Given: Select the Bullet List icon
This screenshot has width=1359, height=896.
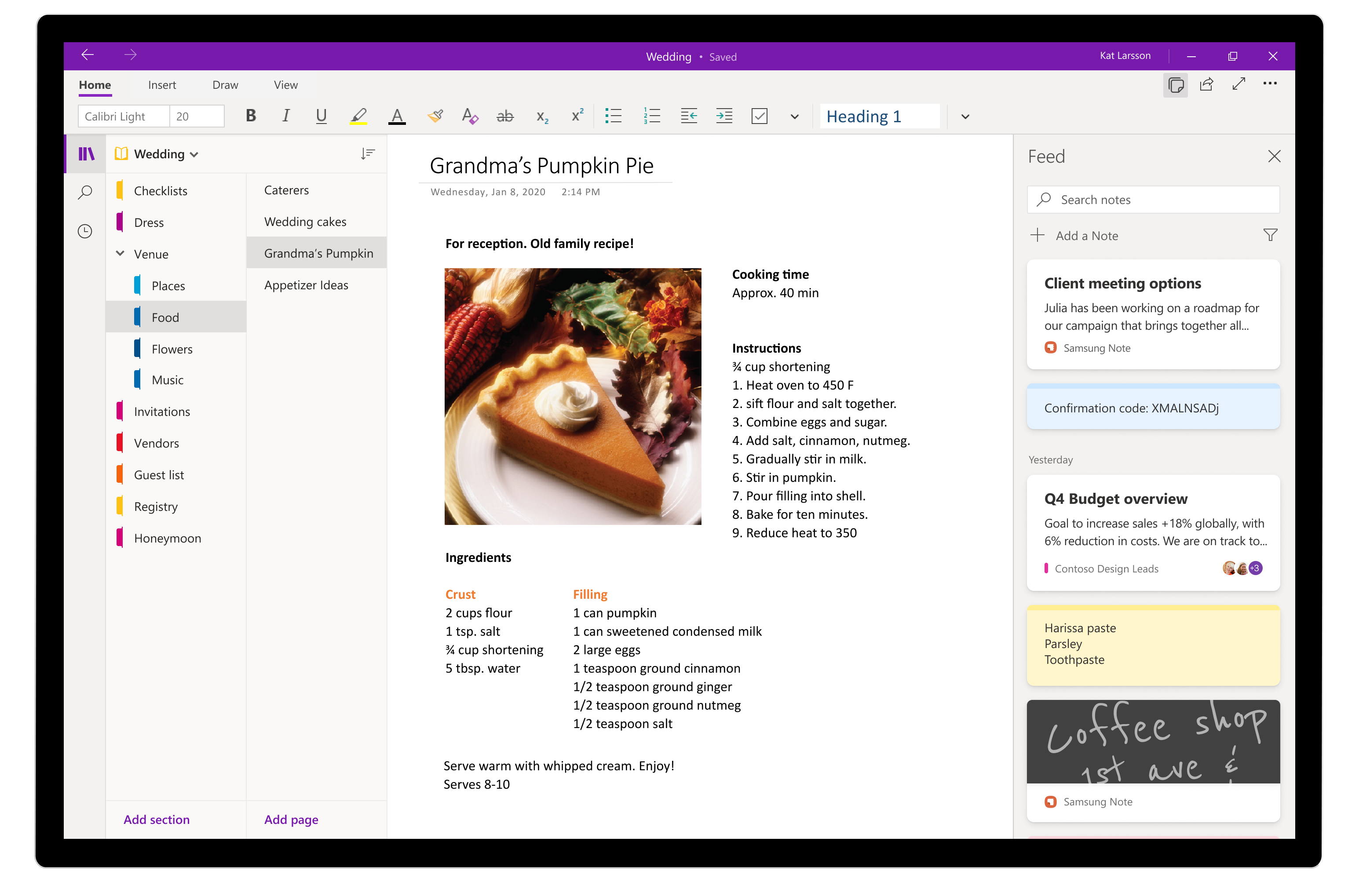Looking at the screenshot, I should (613, 117).
